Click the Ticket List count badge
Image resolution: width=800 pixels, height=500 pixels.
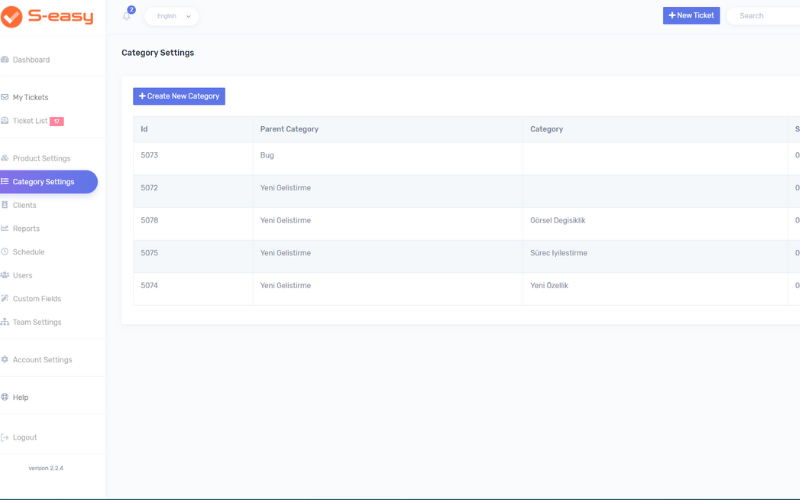57,121
